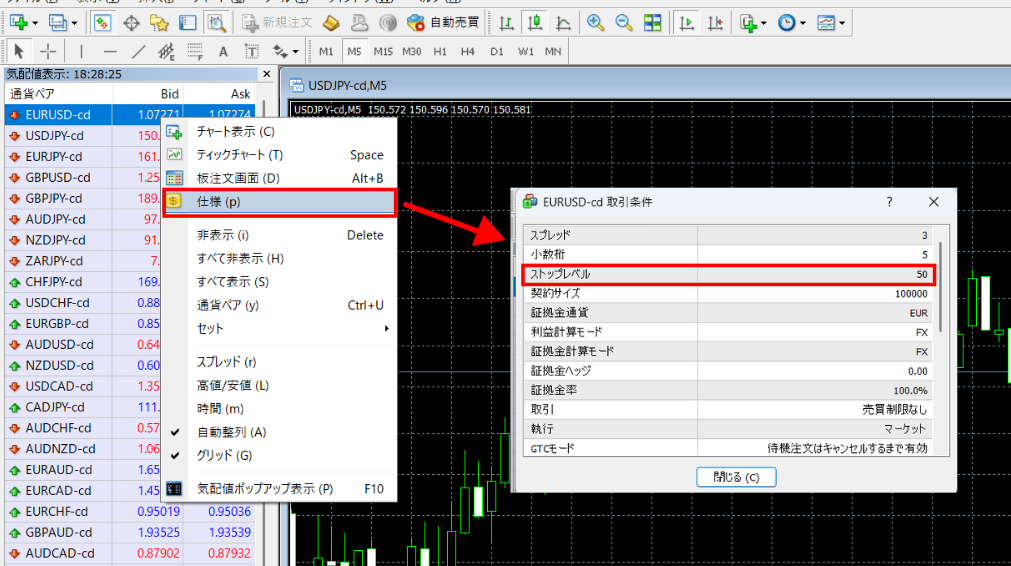Switch chart to candlestick display

[x=536, y=22]
